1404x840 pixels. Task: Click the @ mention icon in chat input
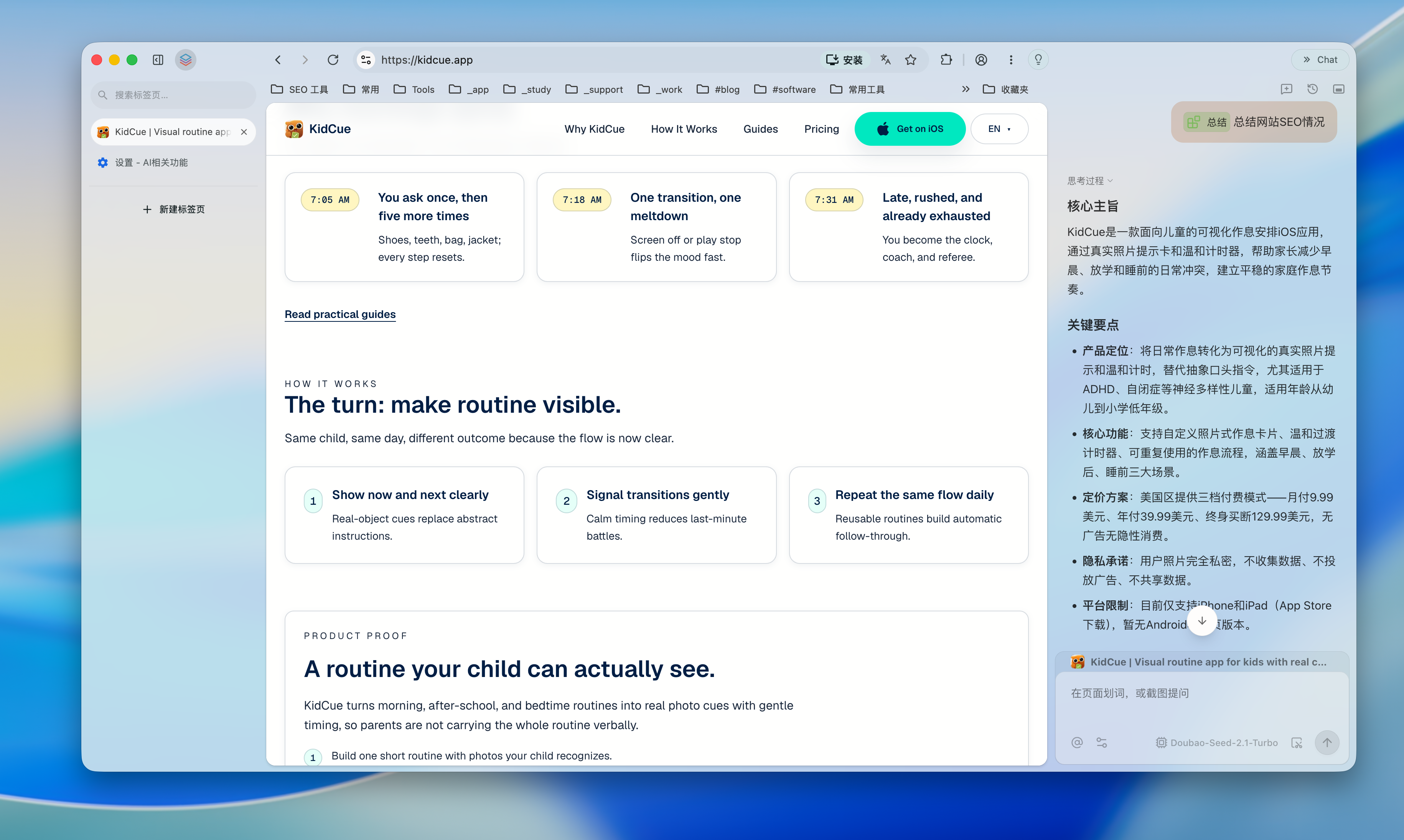click(1077, 743)
